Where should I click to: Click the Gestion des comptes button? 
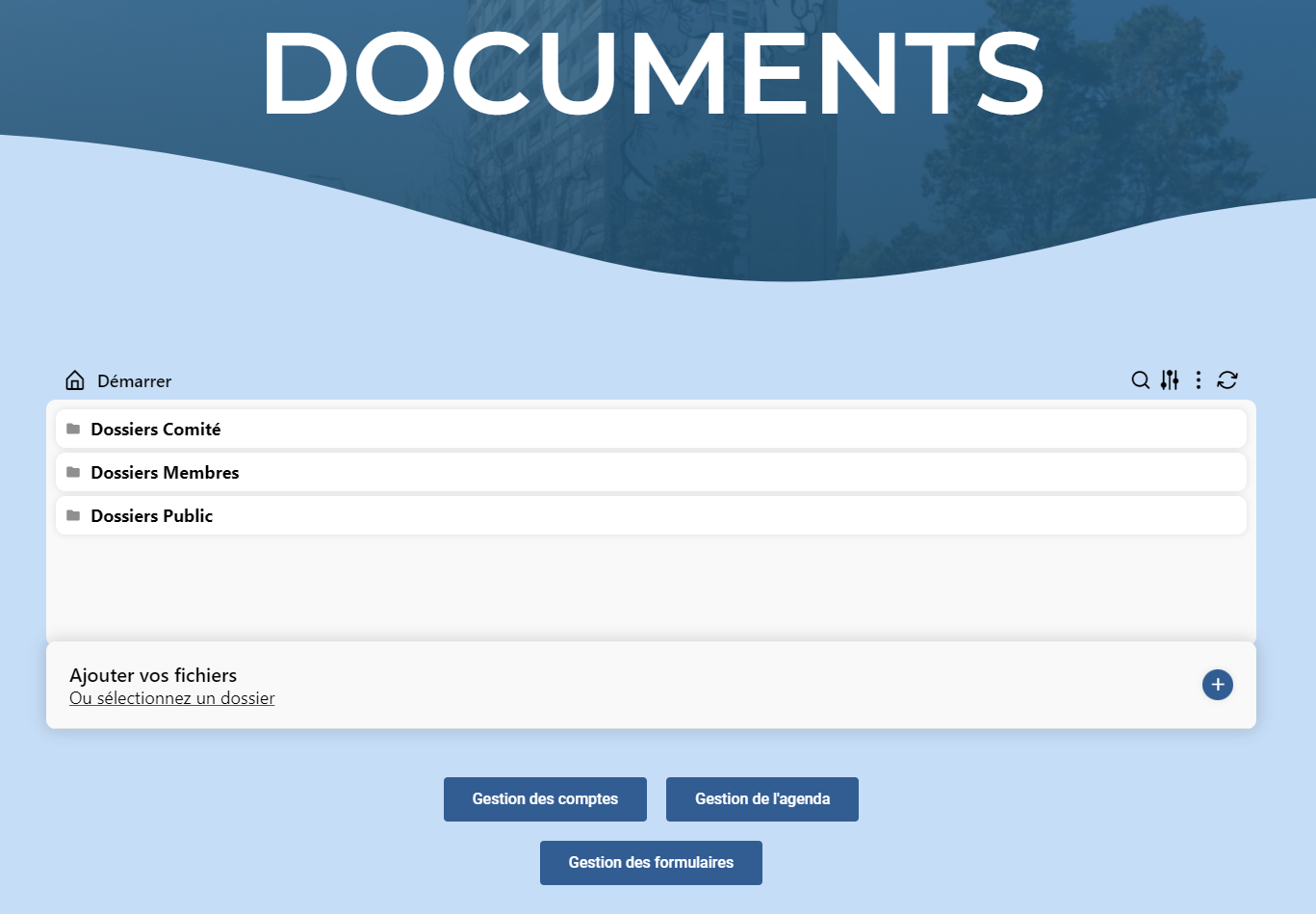pos(545,799)
